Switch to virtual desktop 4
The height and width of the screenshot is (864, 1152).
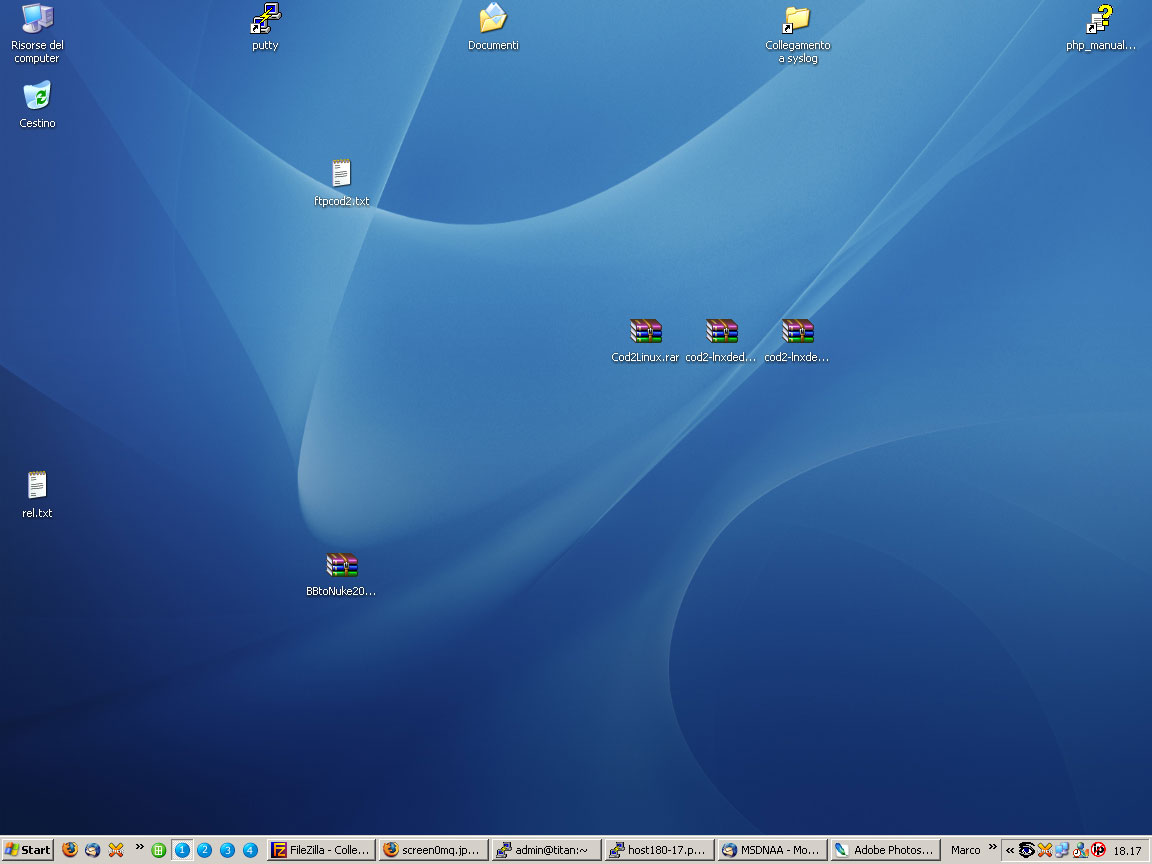pos(250,850)
